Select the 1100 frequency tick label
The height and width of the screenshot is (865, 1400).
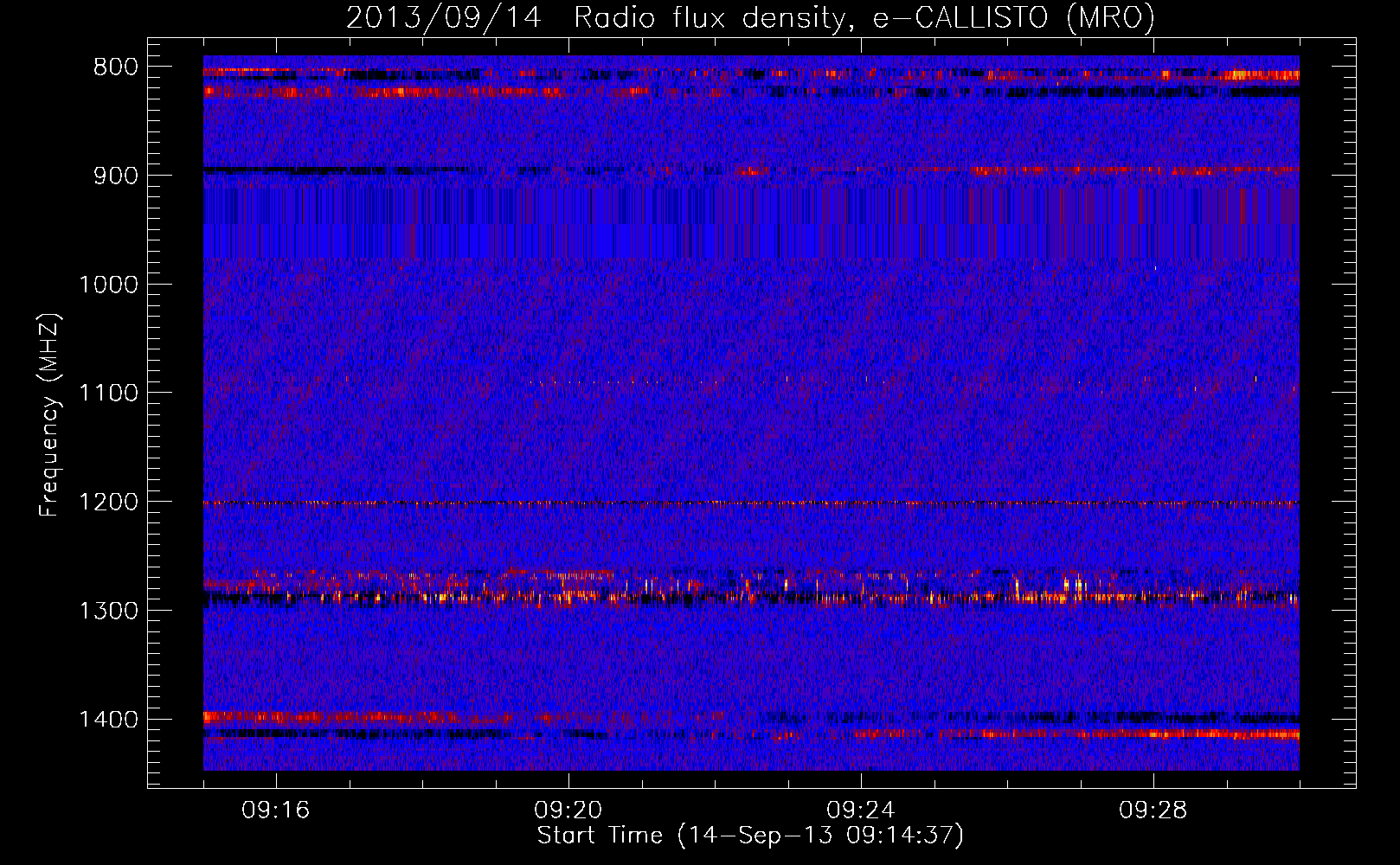108,394
